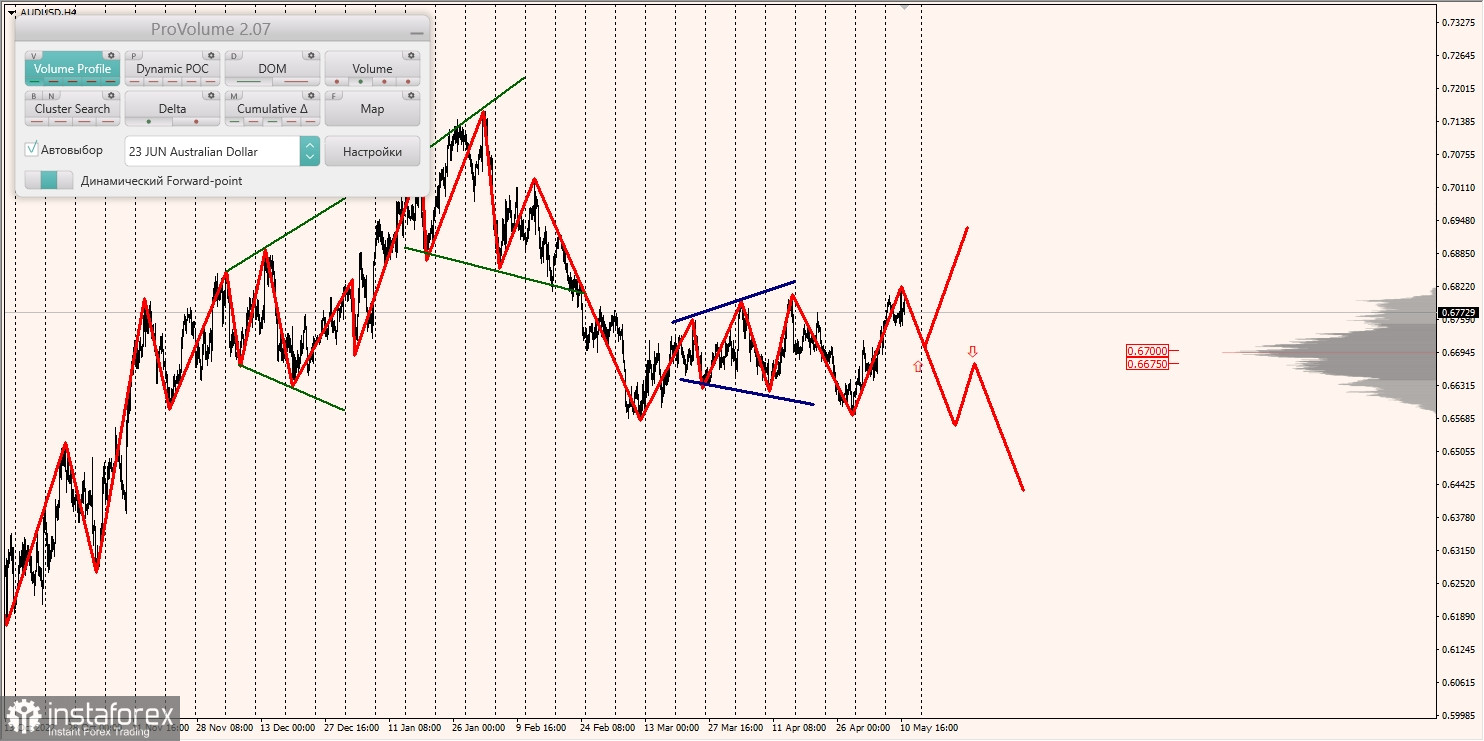Switch the Динамический Forward-point toggle
Image resolution: width=1484 pixels, height=741 pixels.
click(49, 180)
